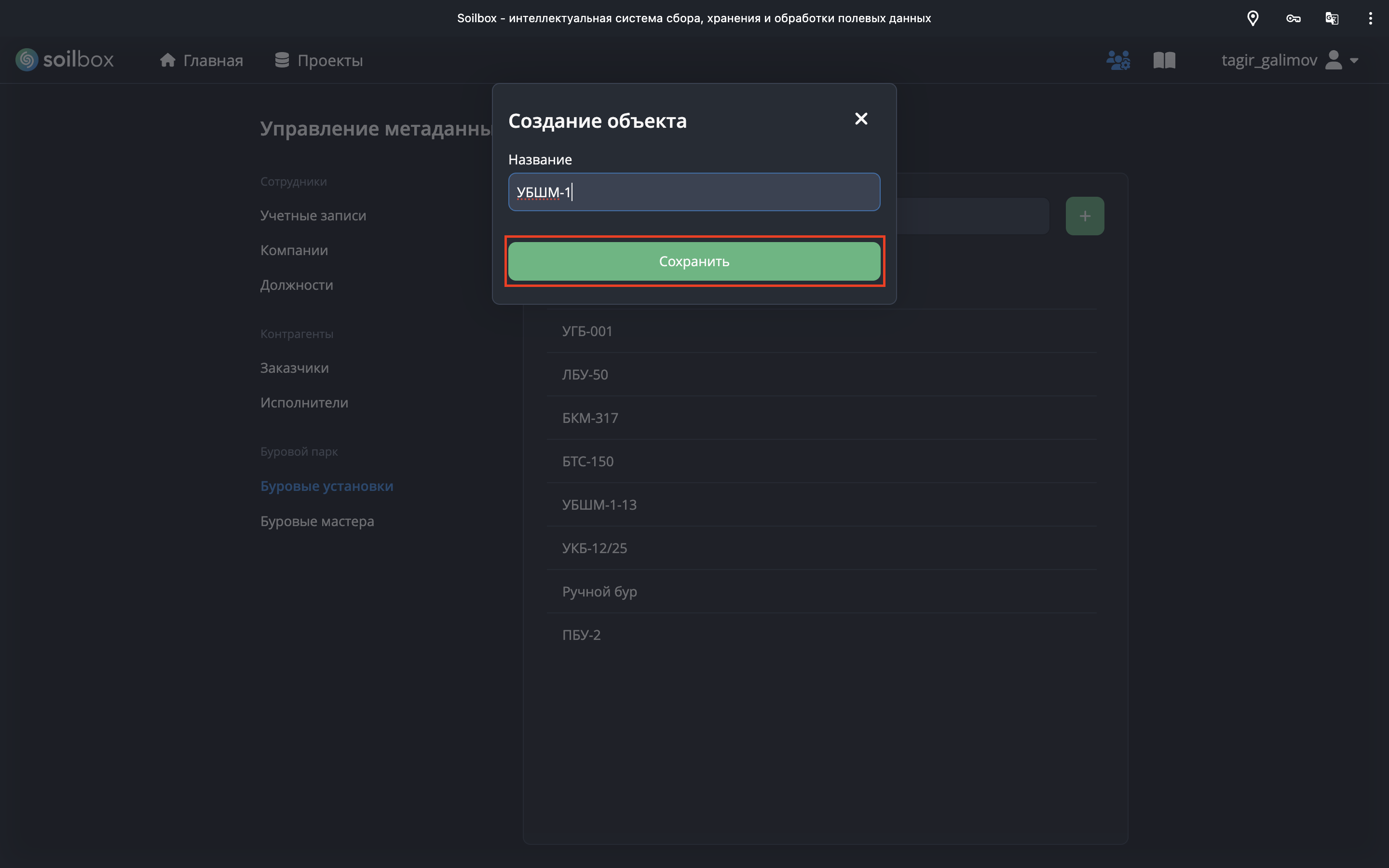Select the Ручной бур list entry
The width and height of the screenshot is (1389, 868).
point(599,591)
